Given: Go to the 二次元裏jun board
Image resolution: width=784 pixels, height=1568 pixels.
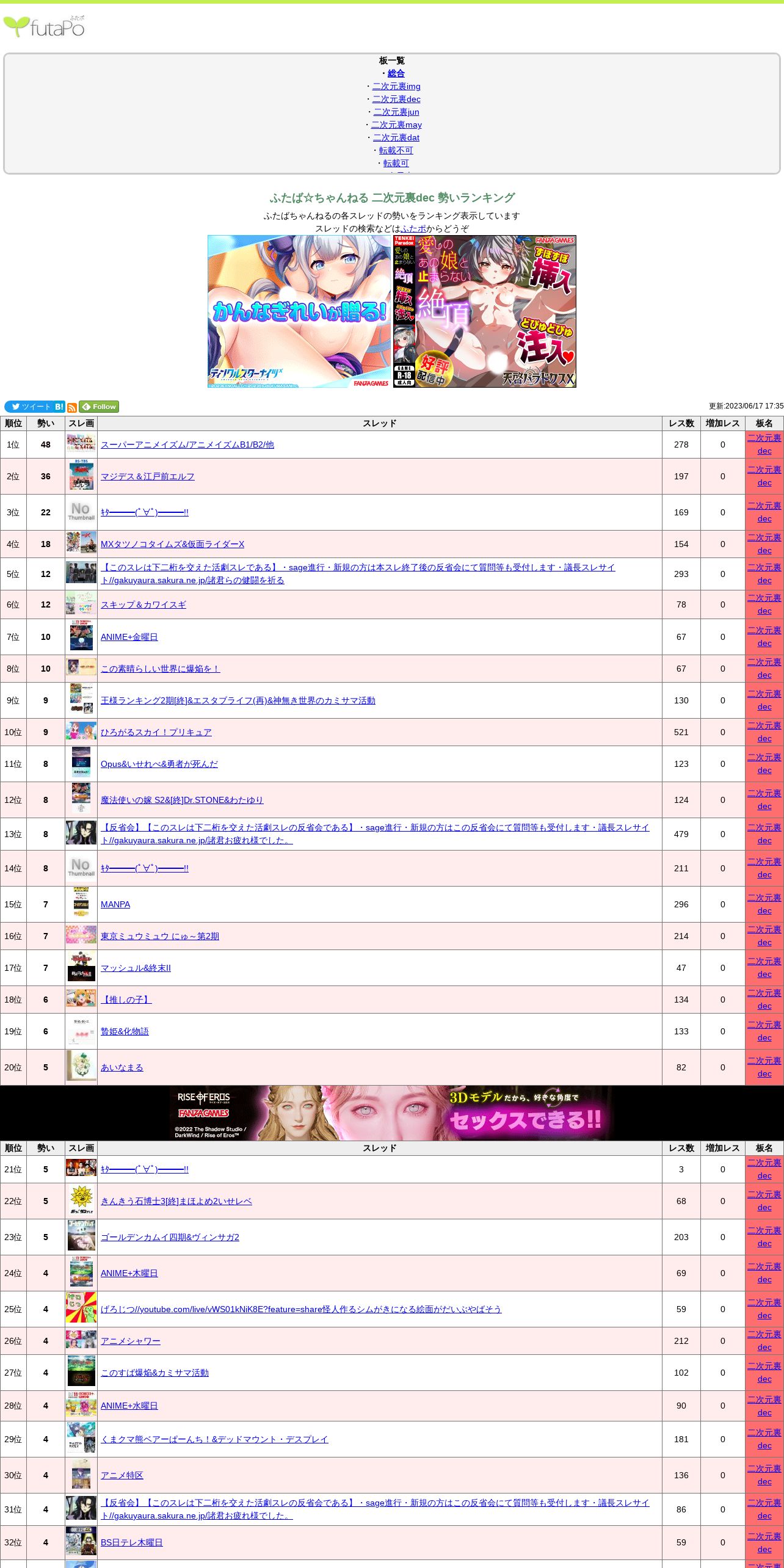Looking at the screenshot, I should [x=396, y=112].
